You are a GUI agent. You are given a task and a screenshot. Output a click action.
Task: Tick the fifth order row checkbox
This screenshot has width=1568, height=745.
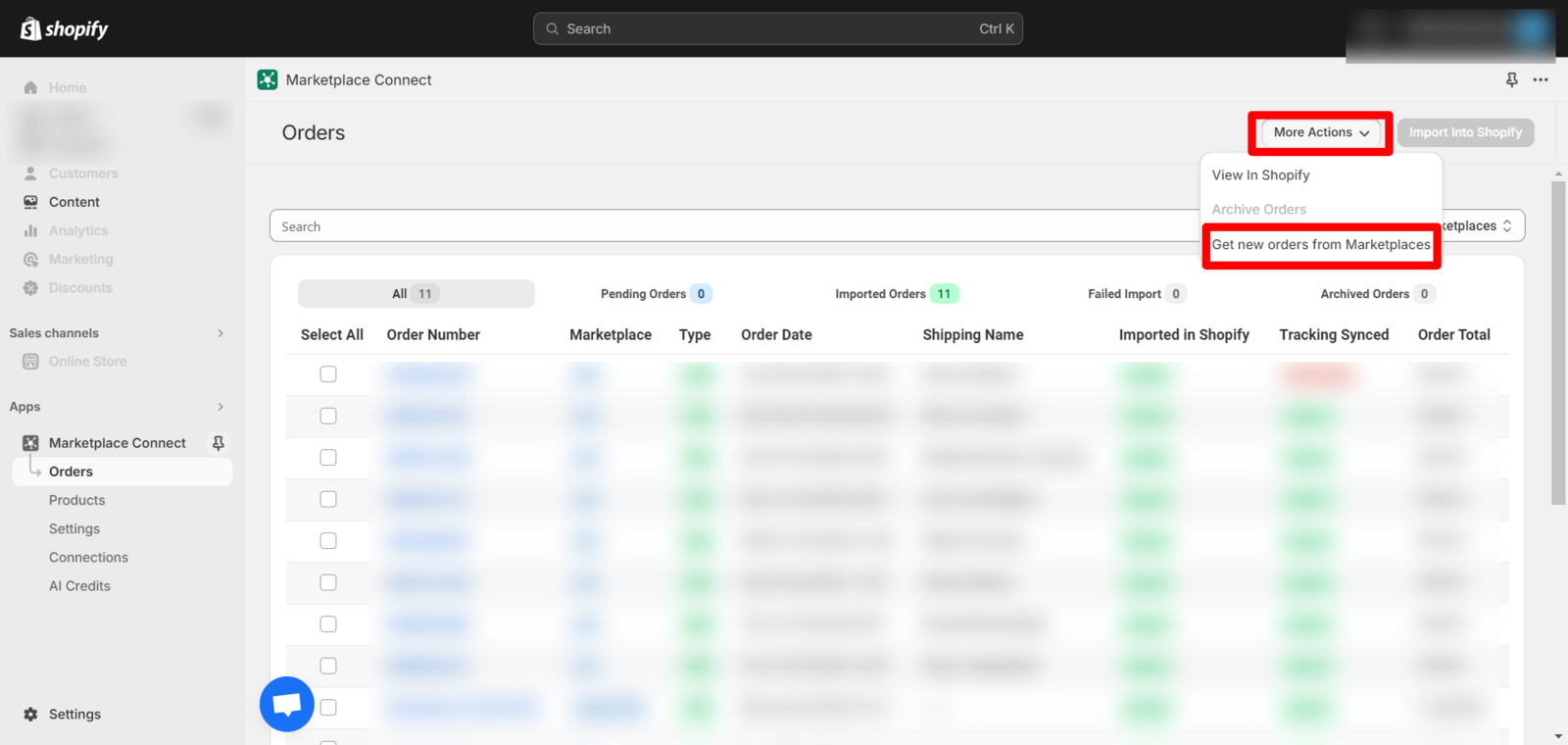tap(328, 541)
